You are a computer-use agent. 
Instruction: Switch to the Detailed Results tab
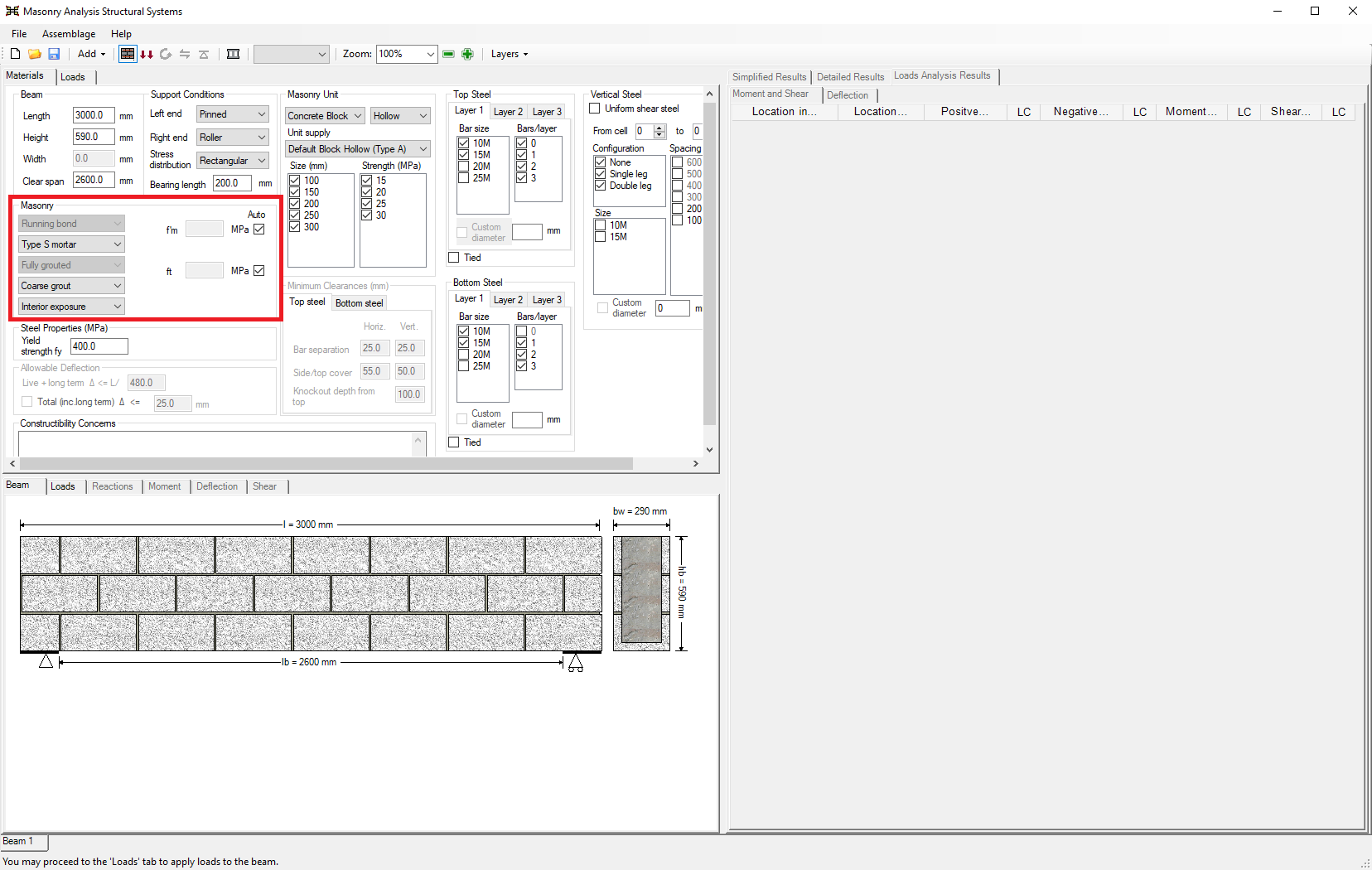850,77
